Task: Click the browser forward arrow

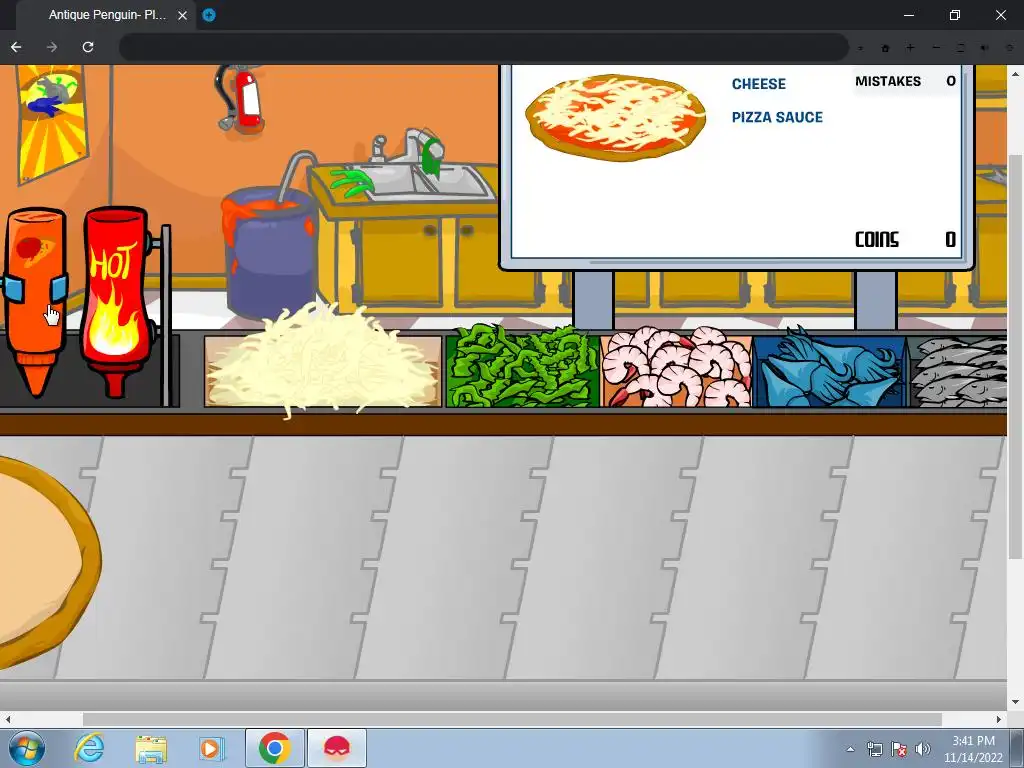Action: coord(52,47)
